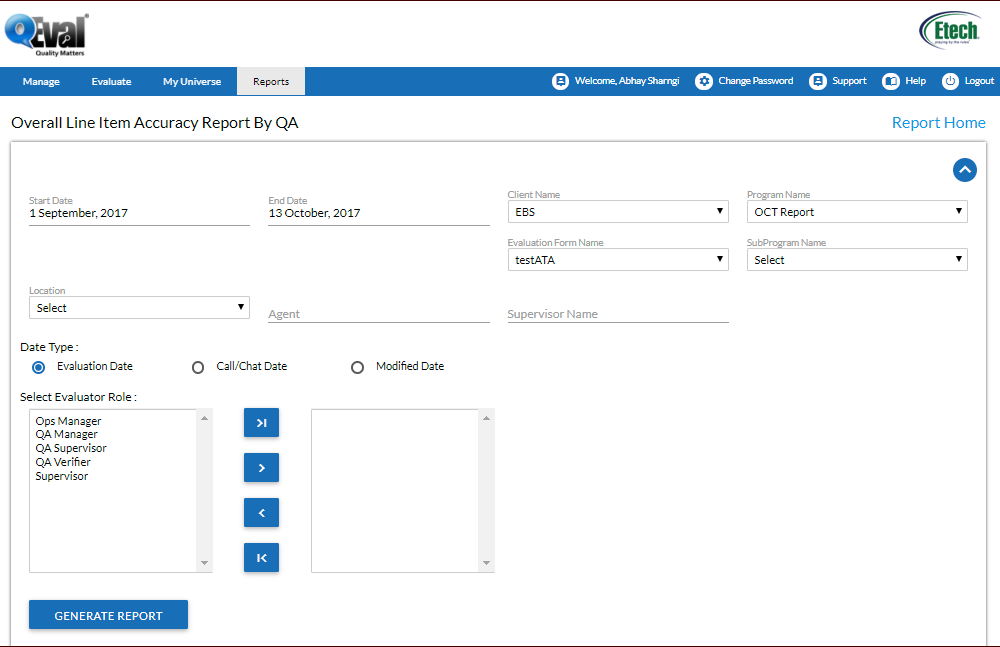
Task: Click the Agent input field
Action: 378,314
